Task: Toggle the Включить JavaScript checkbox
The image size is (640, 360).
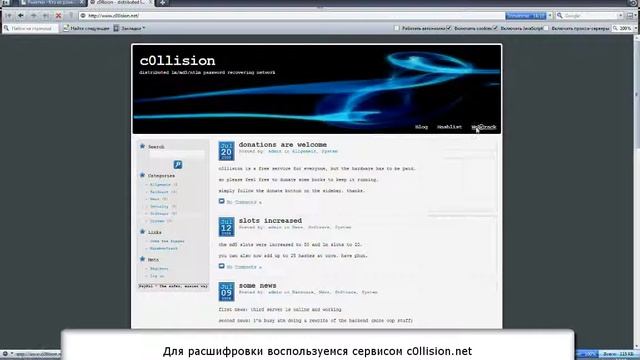Action: 495,28
